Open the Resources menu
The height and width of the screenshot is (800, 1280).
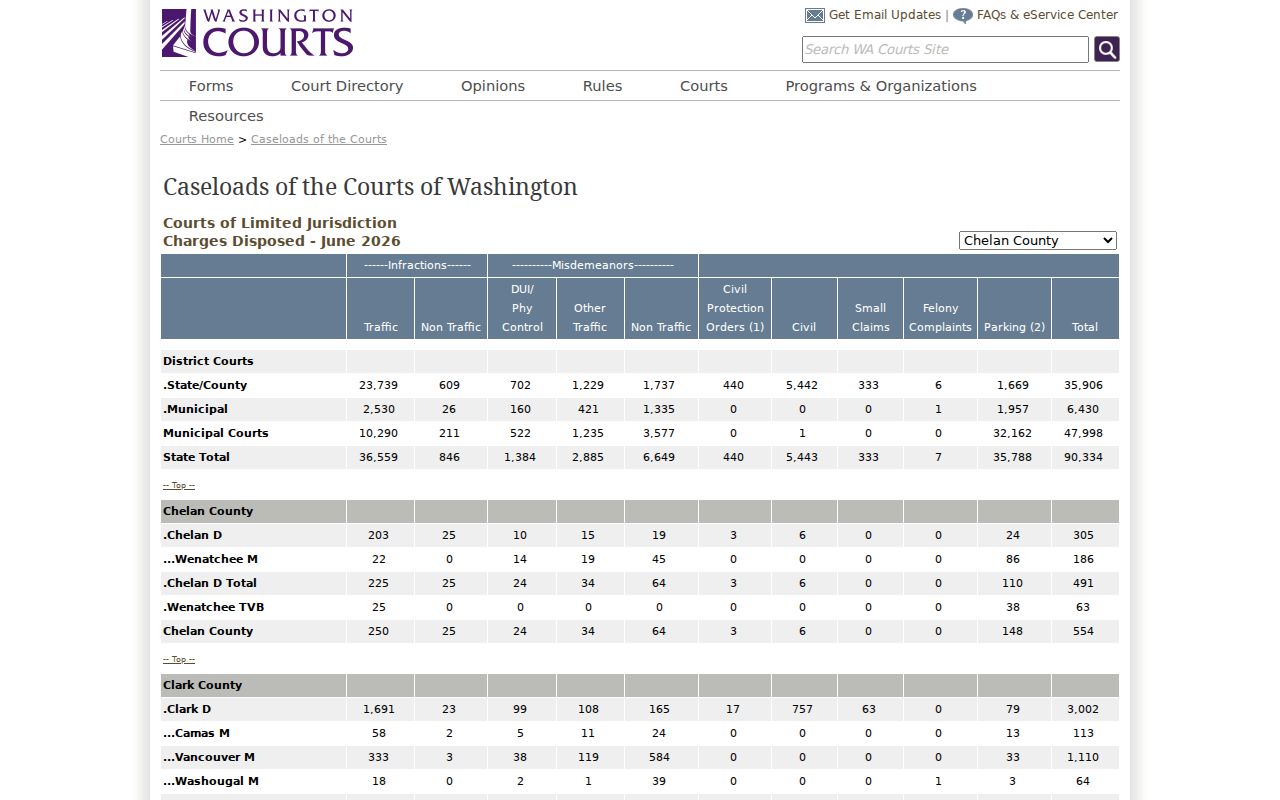(226, 116)
